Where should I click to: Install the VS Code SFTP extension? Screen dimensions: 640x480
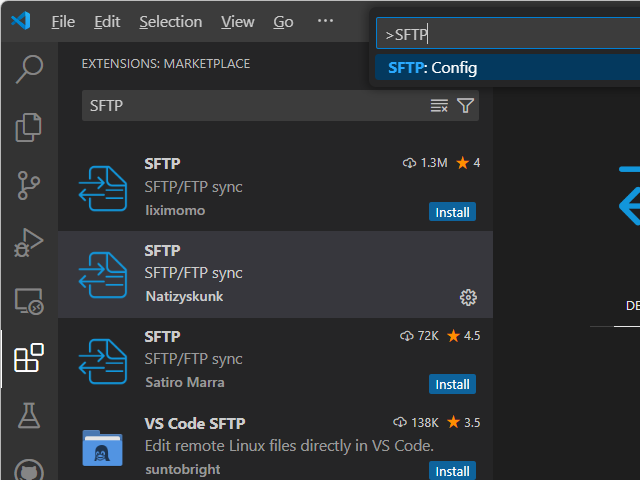point(452,470)
